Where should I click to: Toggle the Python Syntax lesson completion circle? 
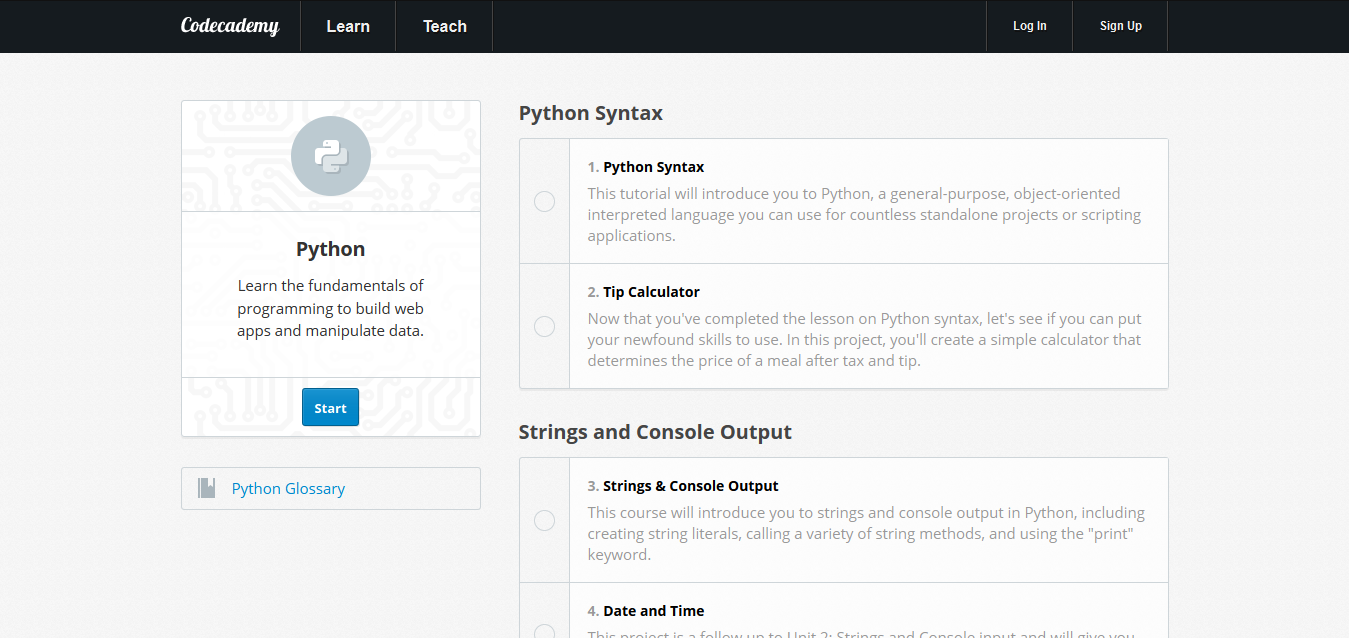(544, 202)
